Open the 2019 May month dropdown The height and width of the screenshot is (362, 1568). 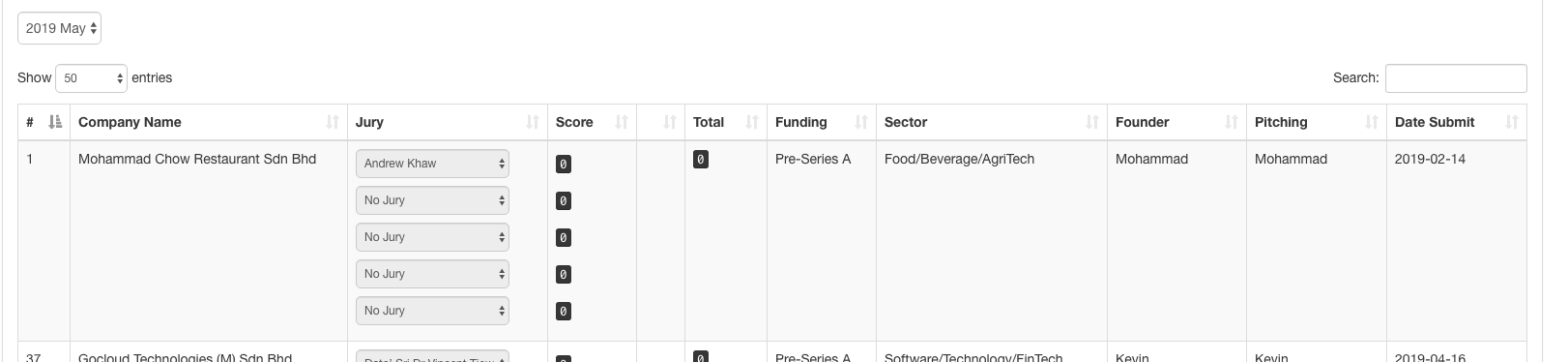(x=59, y=28)
